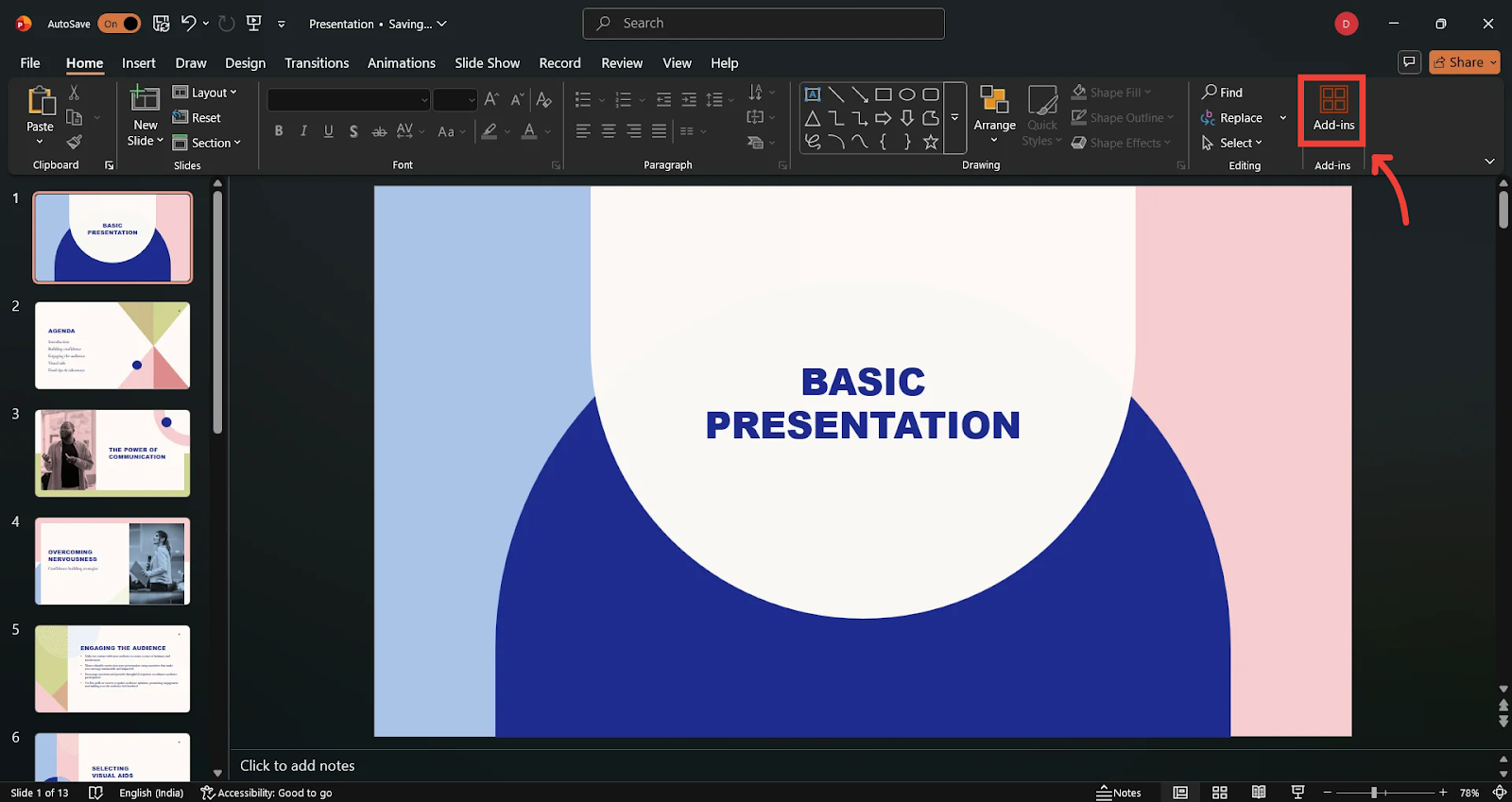Select the Format Painter brush icon
This screenshot has width=1512, height=802.
tap(75, 143)
